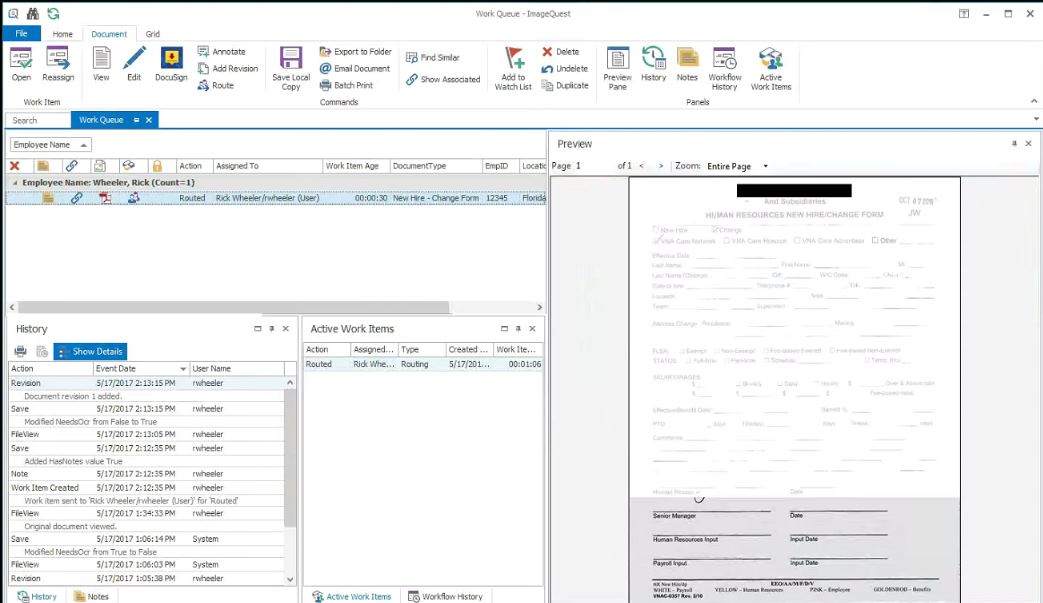Route the document
This screenshot has height=603, width=1043.
[216, 85]
